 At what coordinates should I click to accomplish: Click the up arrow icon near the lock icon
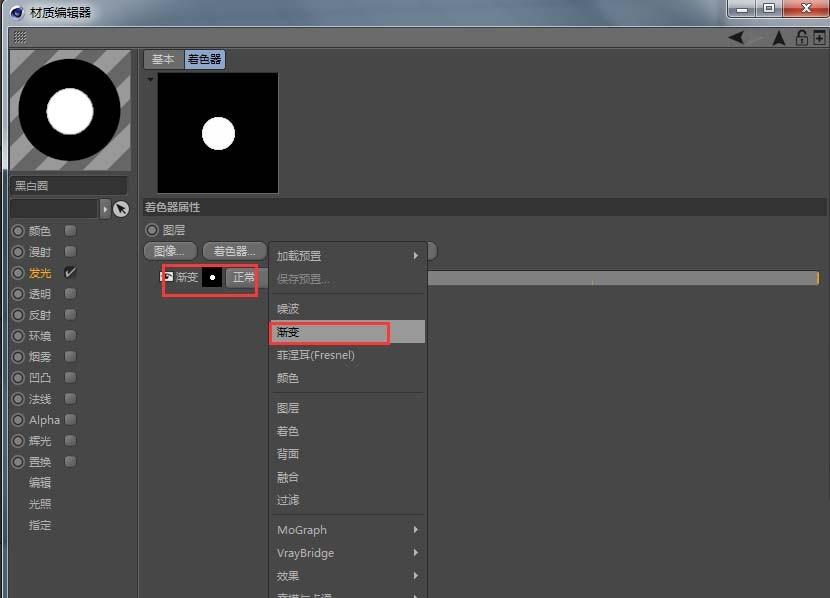778,38
